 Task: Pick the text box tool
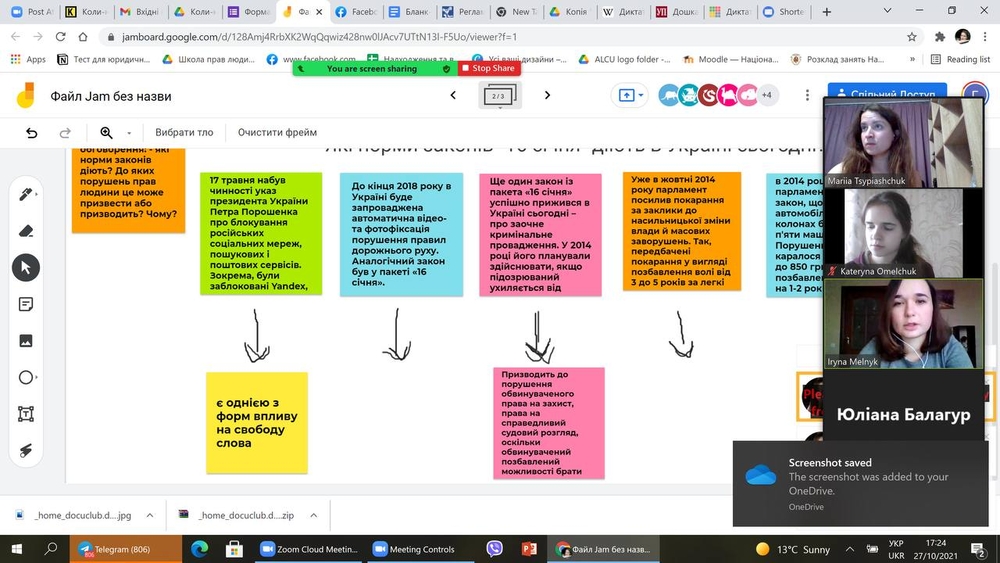(x=27, y=414)
